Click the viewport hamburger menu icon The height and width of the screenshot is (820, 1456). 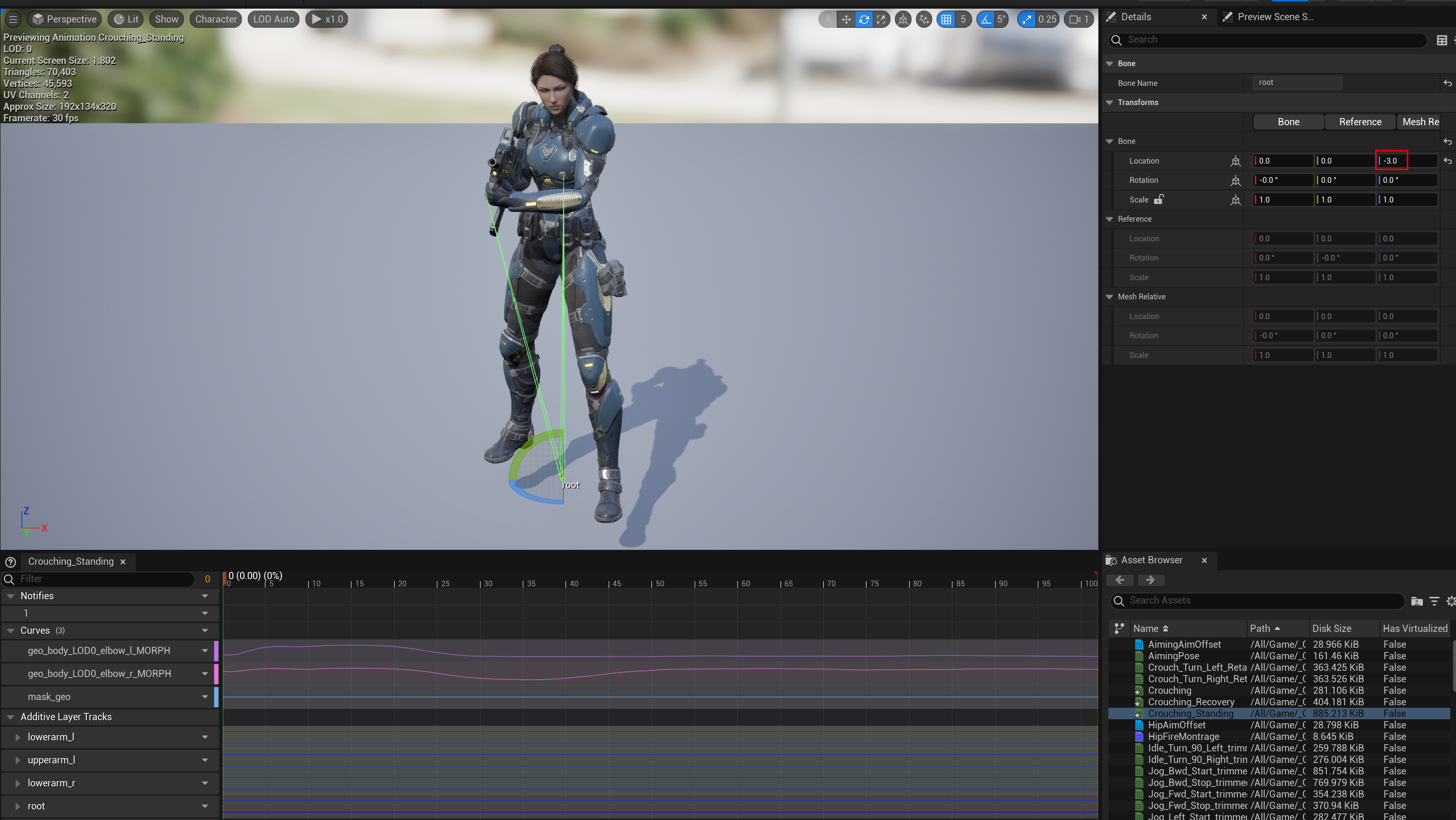point(13,19)
